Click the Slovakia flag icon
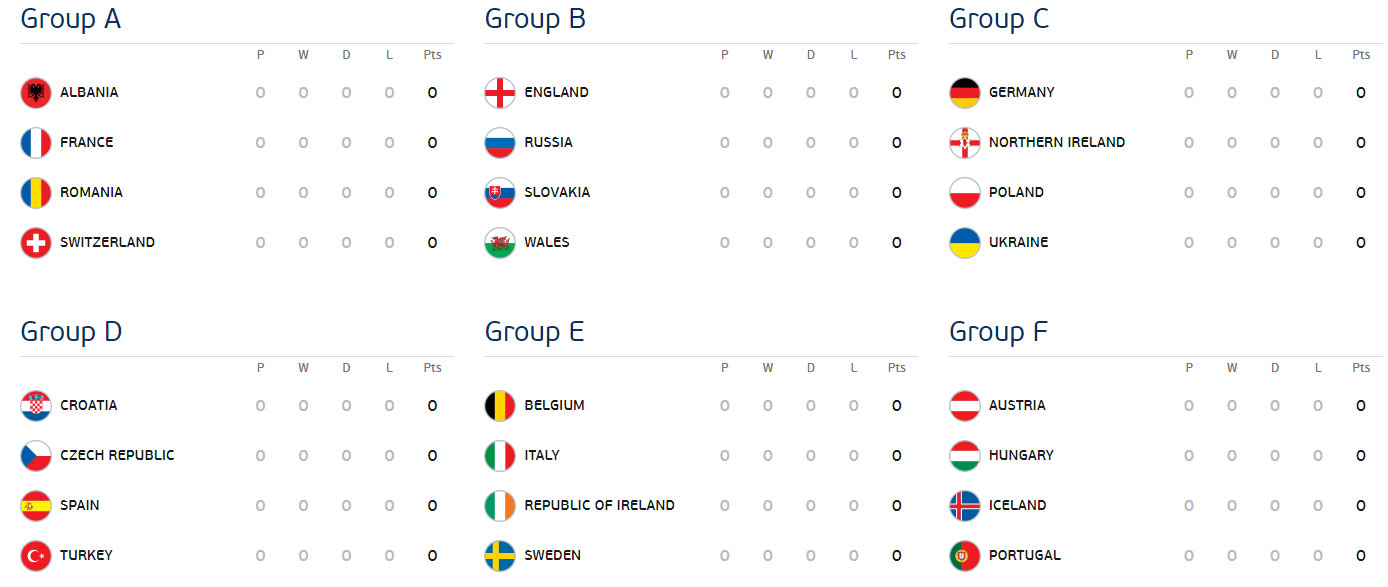The width and height of the screenshot is (1388, 587). 500,193
